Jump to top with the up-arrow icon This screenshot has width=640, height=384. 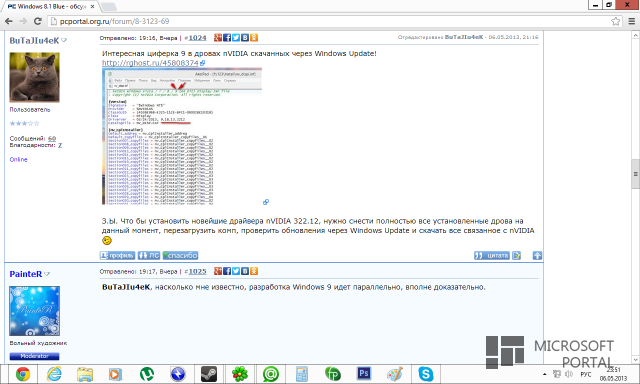pyautogui.click(x=537, y=255)
